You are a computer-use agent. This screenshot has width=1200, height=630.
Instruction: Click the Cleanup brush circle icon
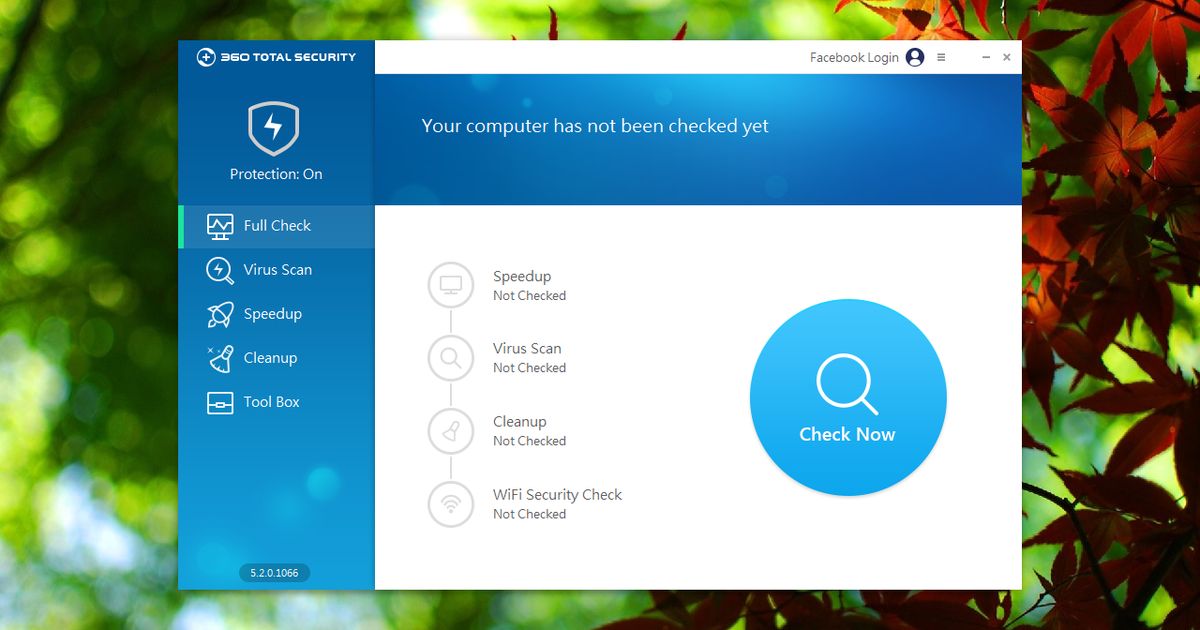[451, 431]
